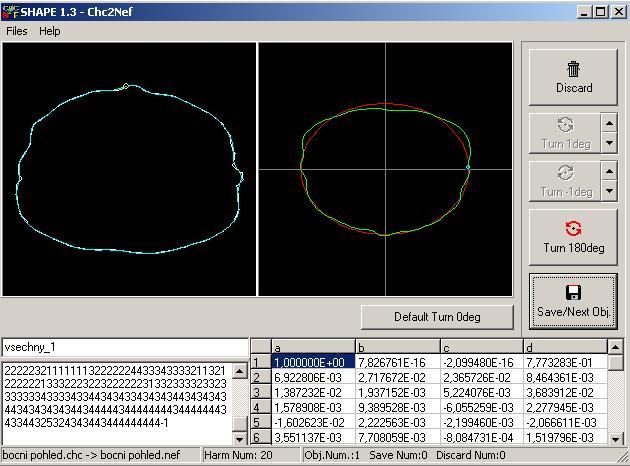Click the Turn 1deg rotate icon
The width and height of the screenshot is (630, 466).
tap(565, 125)
